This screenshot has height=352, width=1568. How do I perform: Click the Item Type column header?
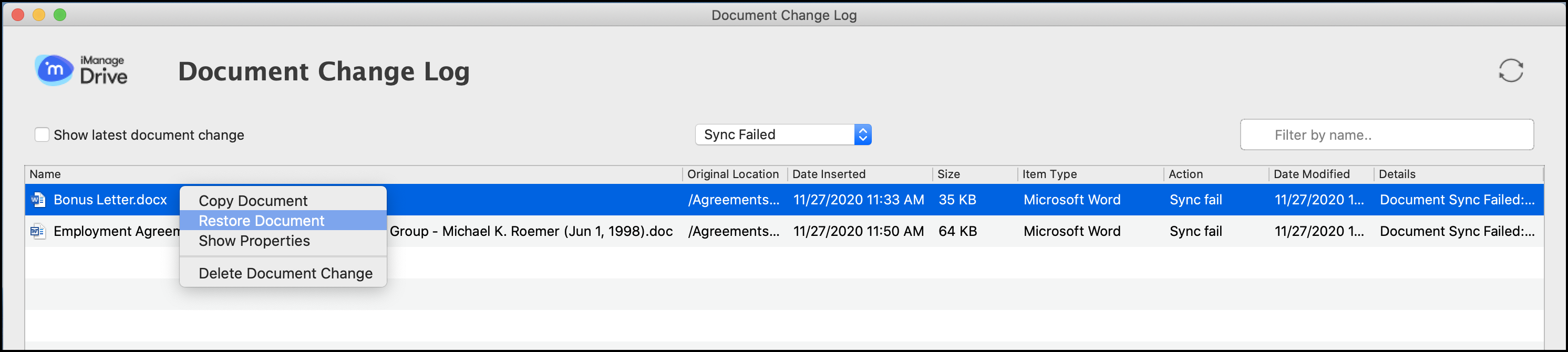(x=1049, y=174)
